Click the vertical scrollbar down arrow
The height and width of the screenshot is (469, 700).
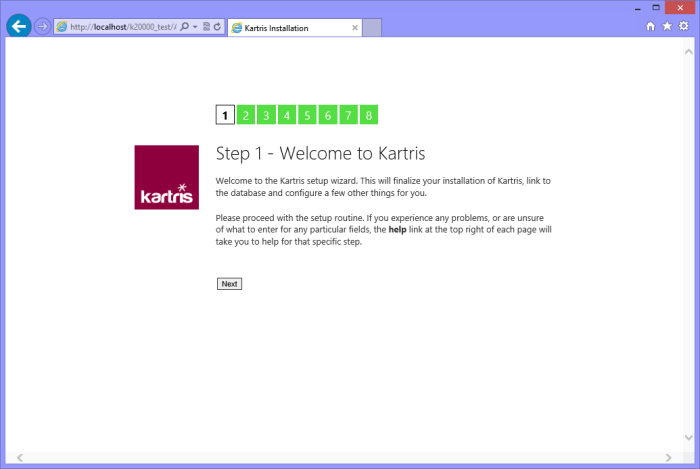688,437
